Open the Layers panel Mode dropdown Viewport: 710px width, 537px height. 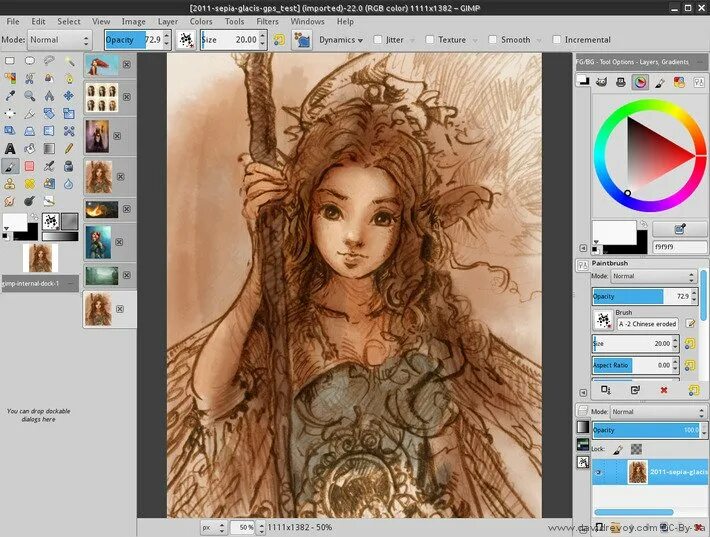pos(658,412)
